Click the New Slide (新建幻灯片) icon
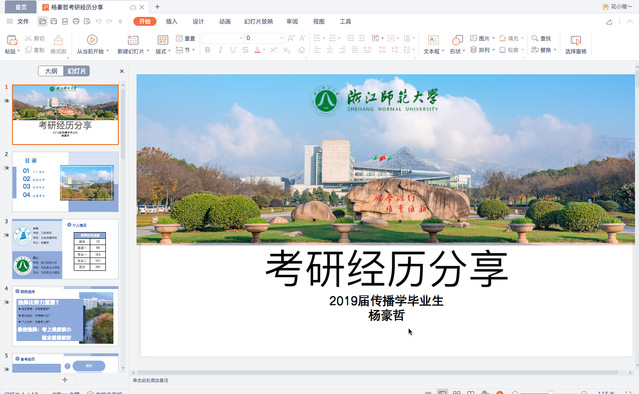Image resolution: width=639 pixels, height=394 pixels. tap(133, 40)
